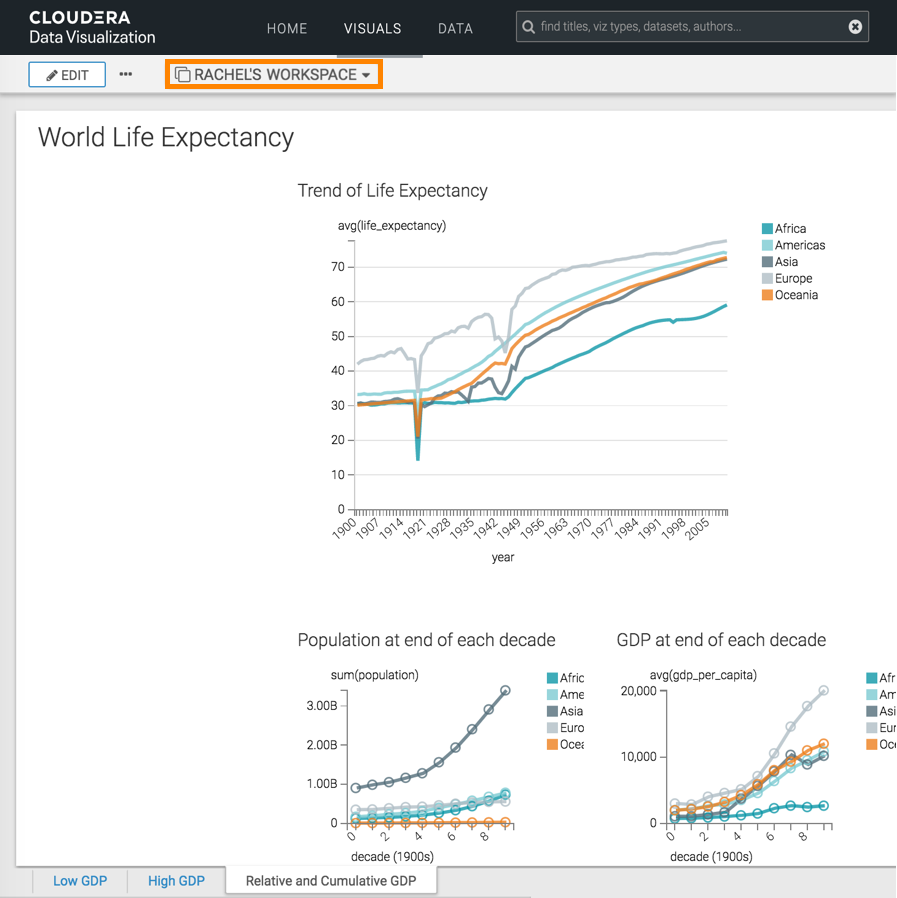The width and height of the screenshot is (897, 898).
Task: Clear search with the X icon
Action: coord(855,27)
